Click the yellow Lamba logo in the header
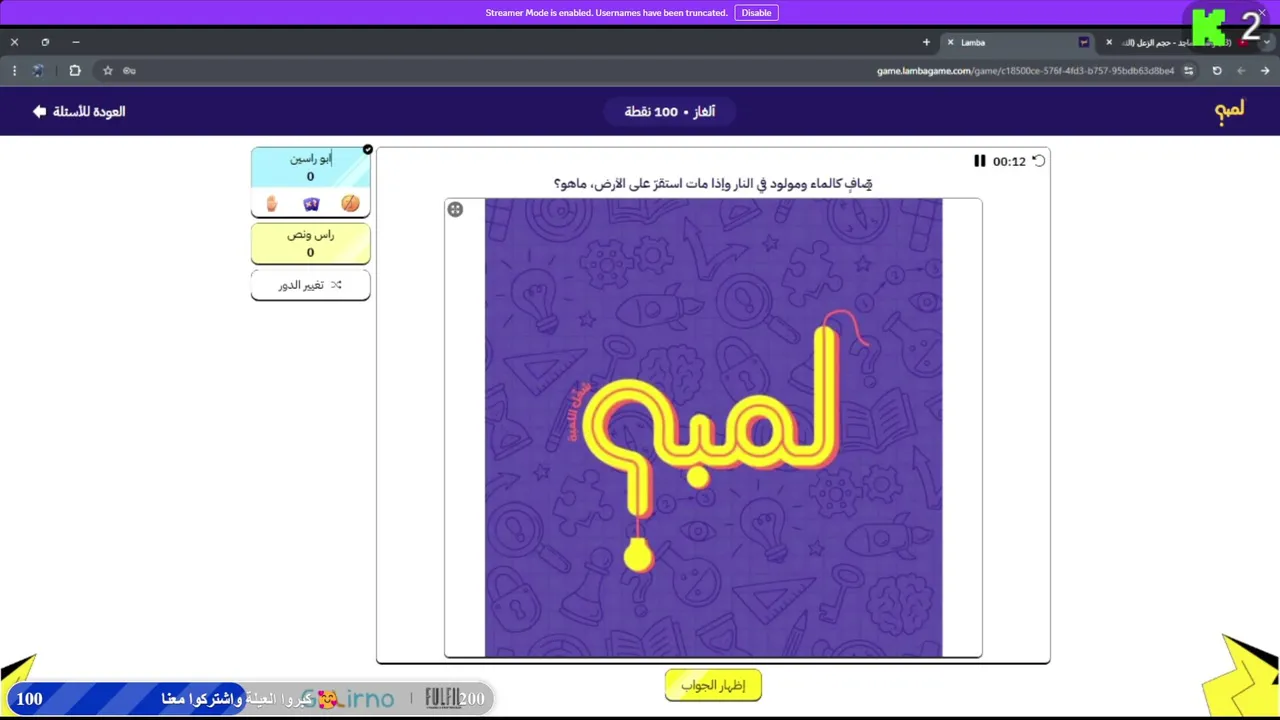This screenshot has height=720, width=1280. pyautogui.click(x=1229, y=110)
